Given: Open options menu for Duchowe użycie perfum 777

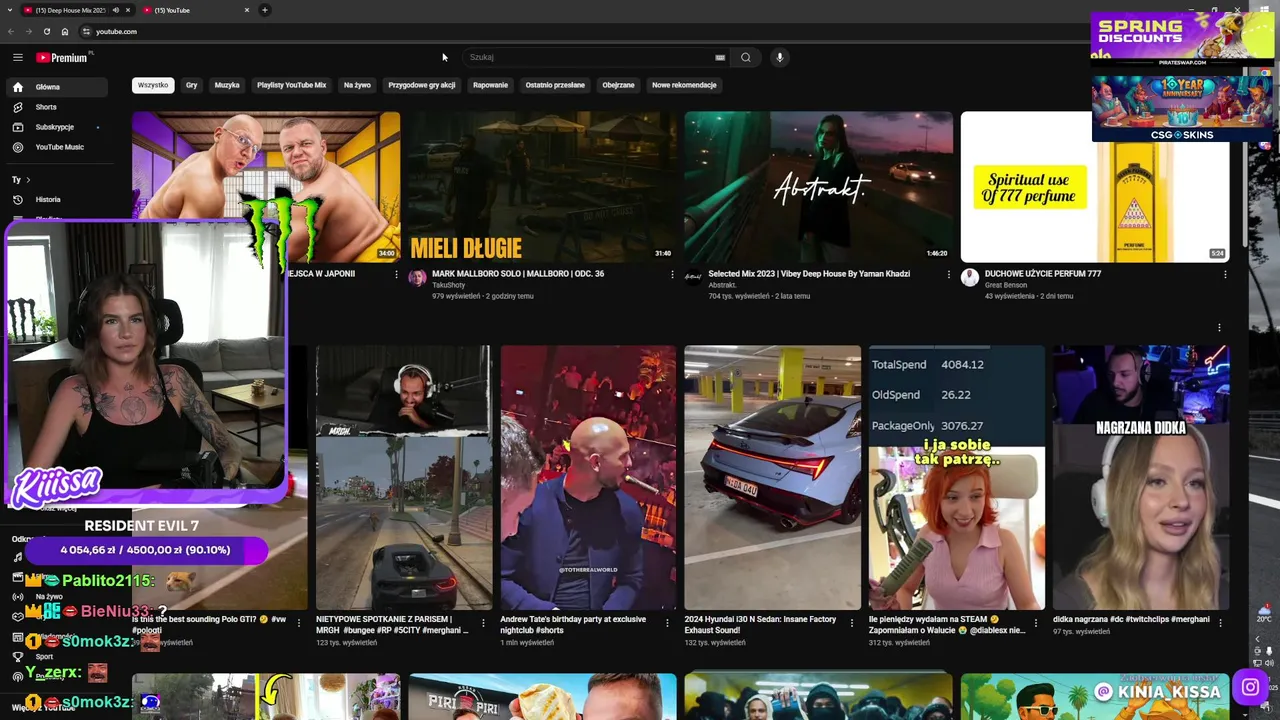Looking at the screenshot, I should (x=1224, y=274).
